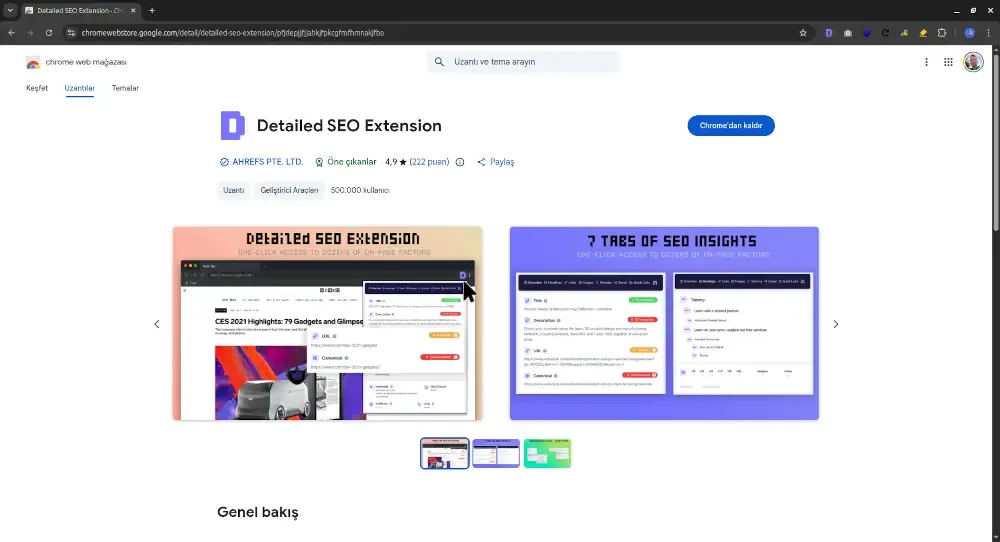Focus the Uzantı ve tema arayın search field
Image resolution: width=1000 pixels, height=542 pixels.
523,62
